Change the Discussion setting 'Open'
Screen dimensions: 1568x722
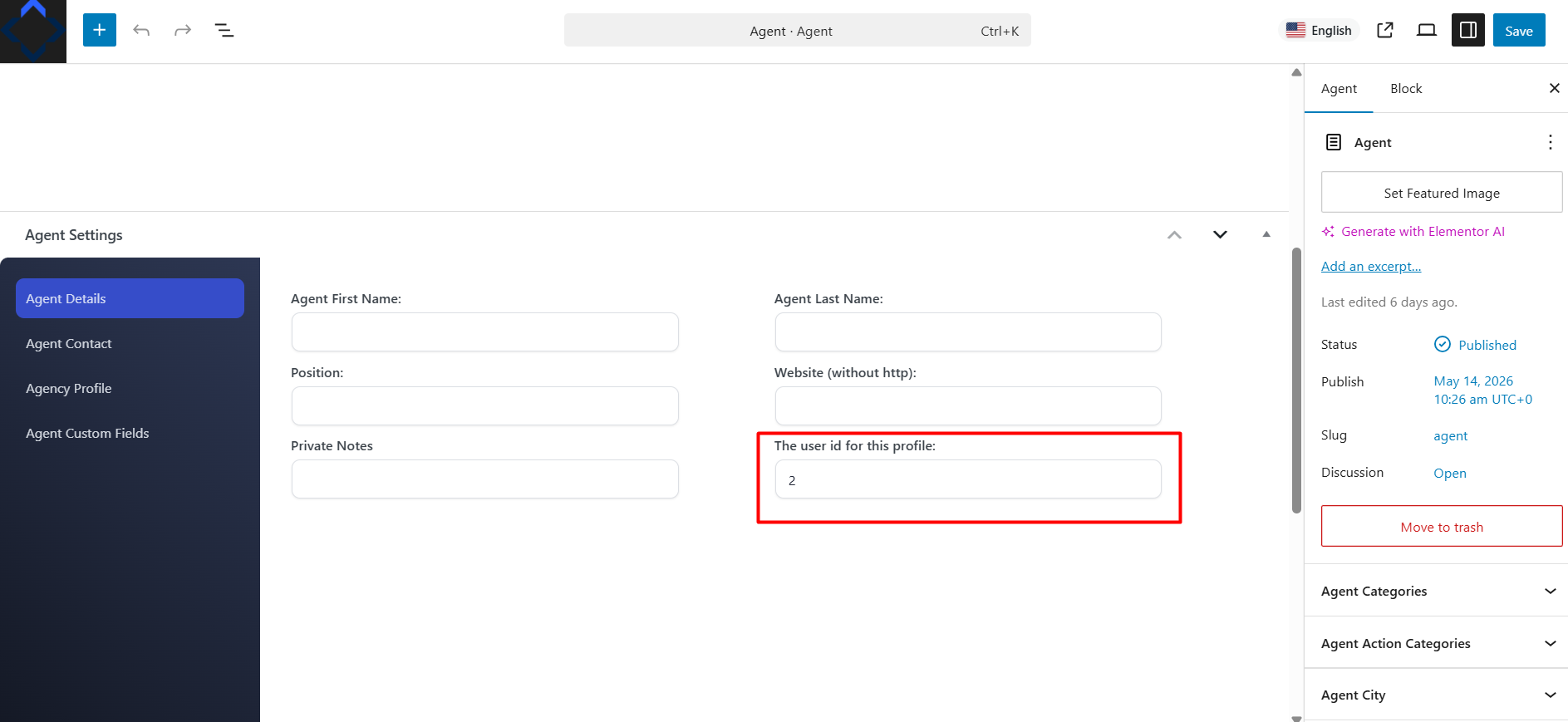[1450, 473]
